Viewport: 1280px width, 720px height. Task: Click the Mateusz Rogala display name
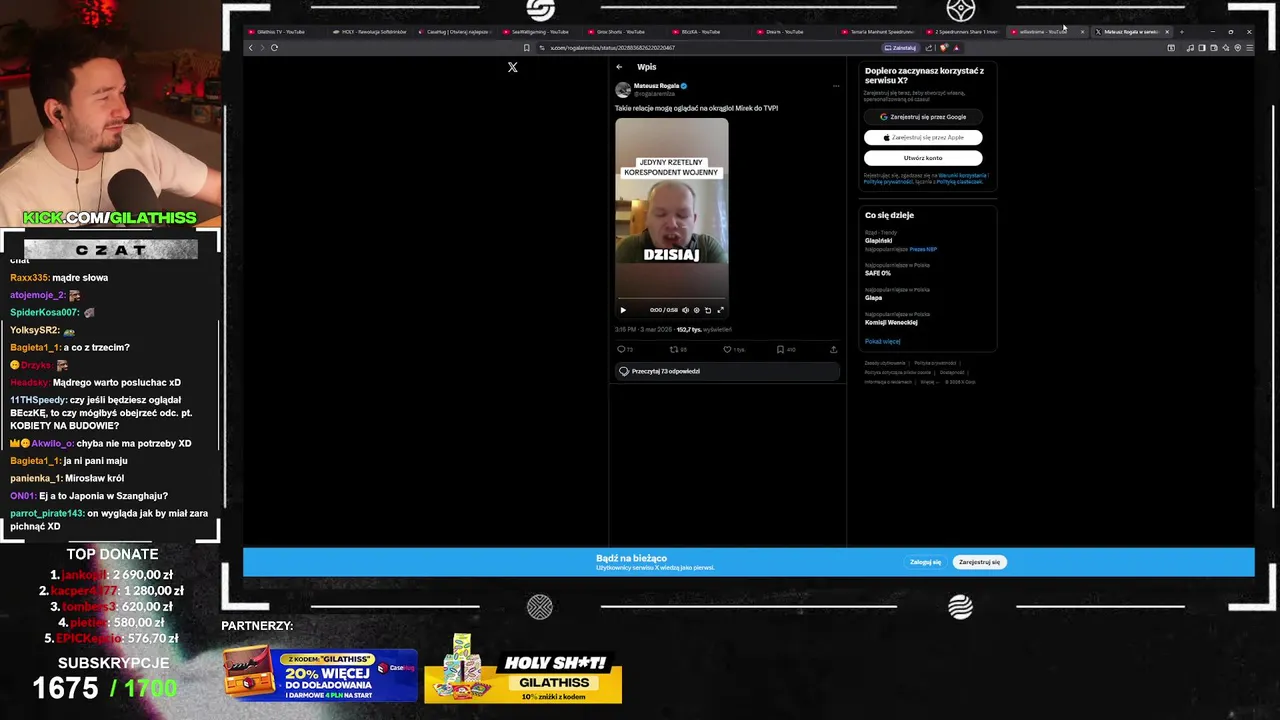click(x=656, y=86)
